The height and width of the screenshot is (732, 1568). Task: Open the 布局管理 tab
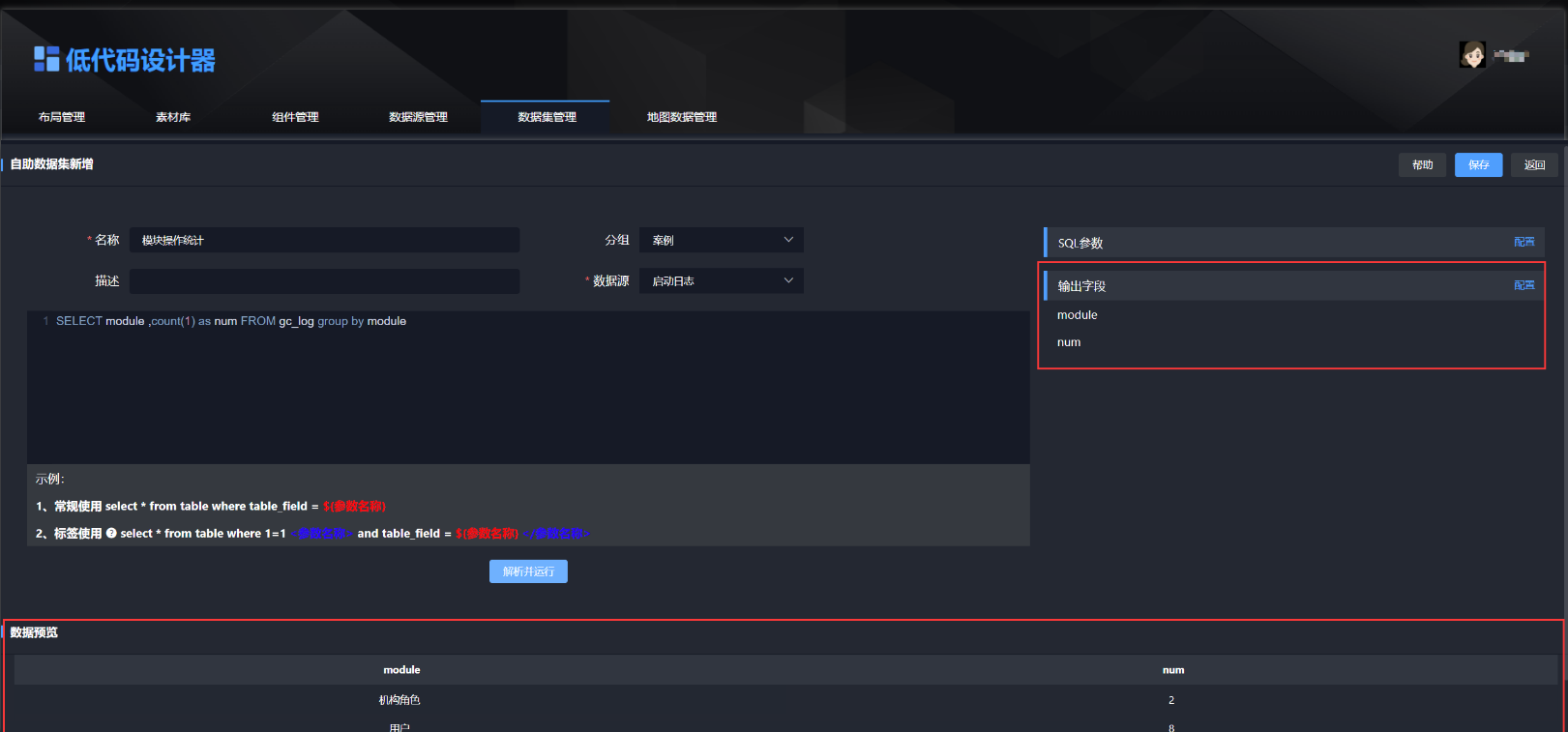point(62,117)
